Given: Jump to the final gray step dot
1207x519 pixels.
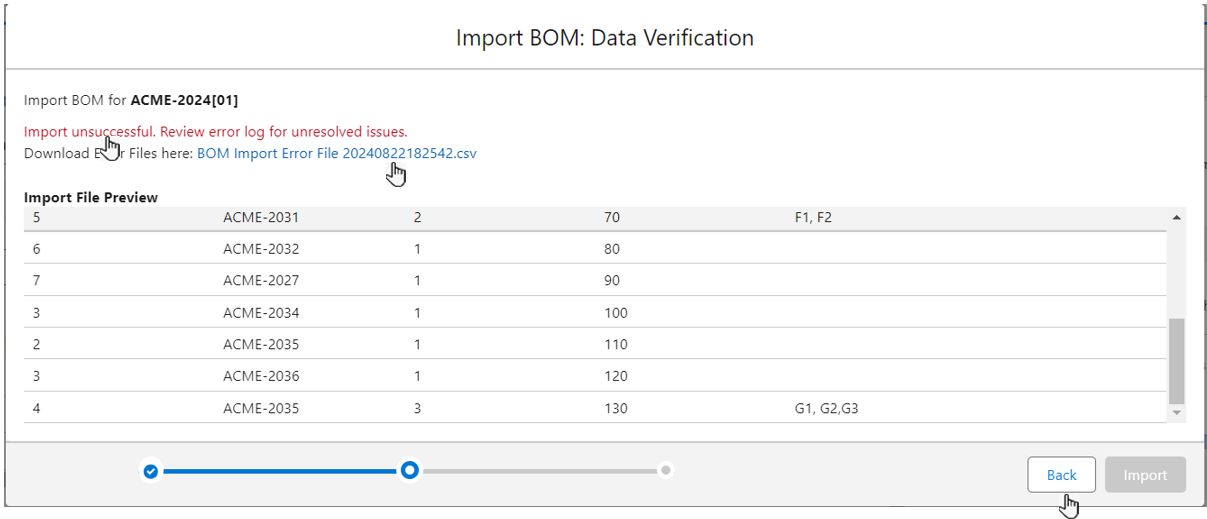Looking at the screenshot, I should coord(666,470).
